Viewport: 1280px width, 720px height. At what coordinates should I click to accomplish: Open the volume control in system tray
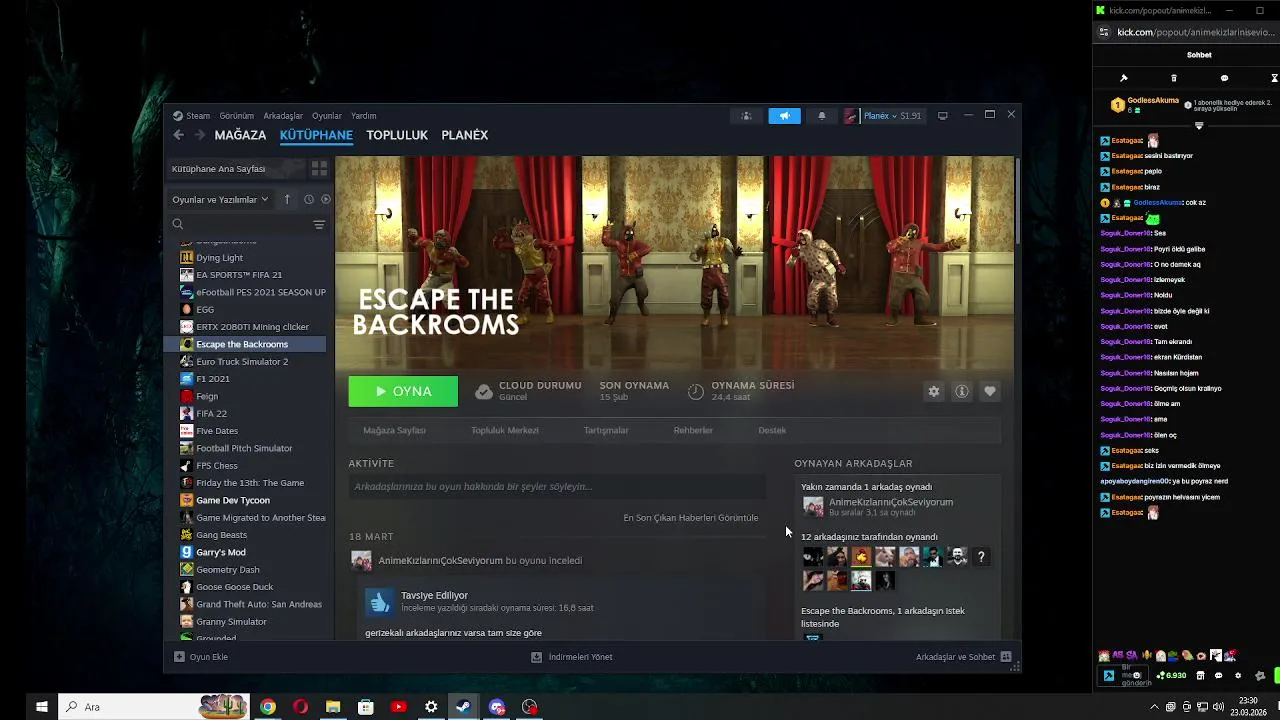1218,707
